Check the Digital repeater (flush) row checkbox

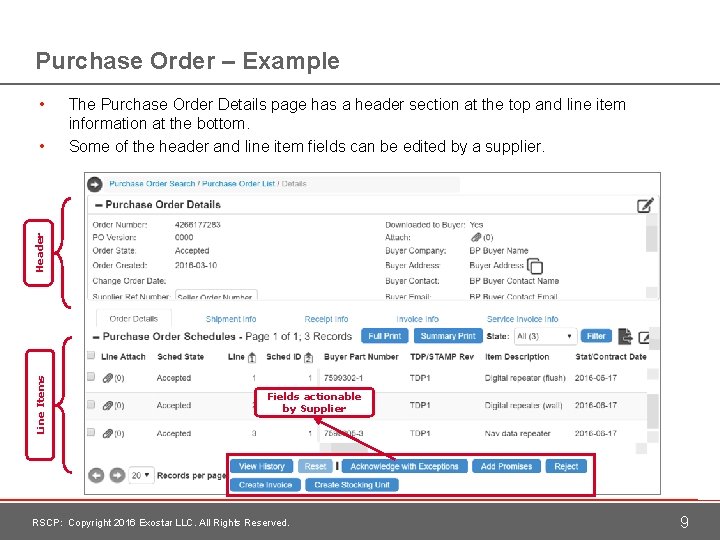(91, 377)
